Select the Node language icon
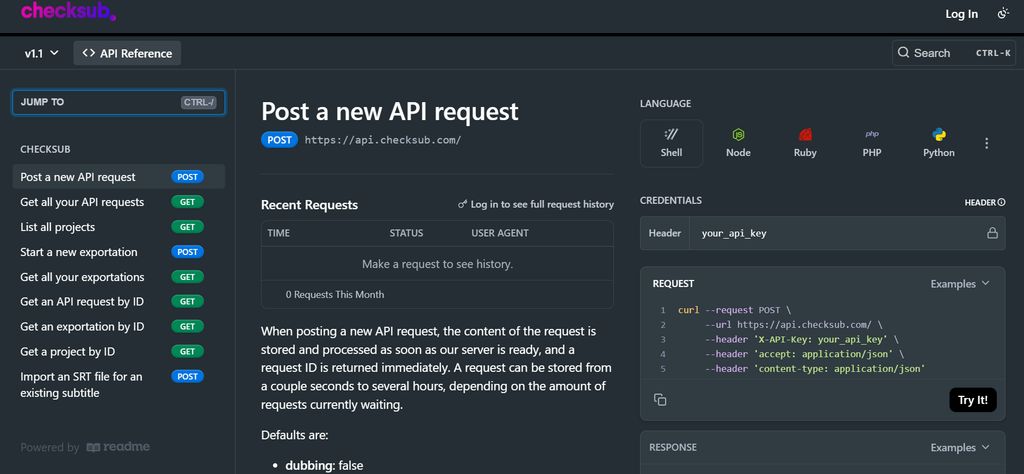1024x474 pixels. [x=738, y=143]
